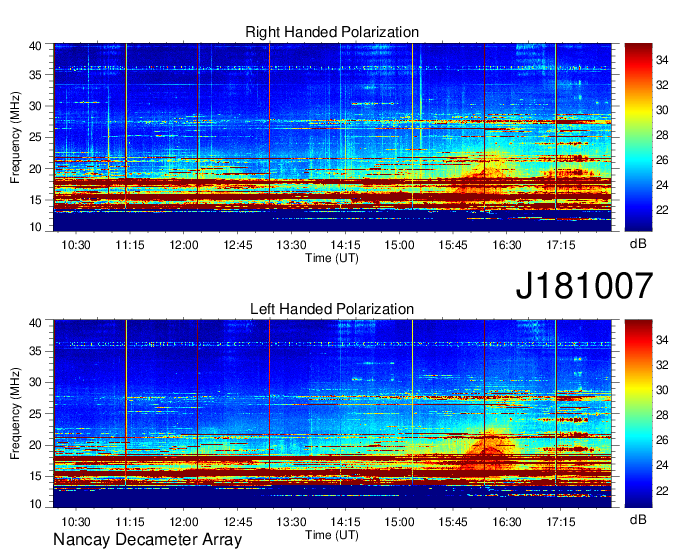Click the 15:00 time tick under Left Handed plot
This screenshot has height=552, width=680.
pyautogui.click(x=399, y=522)
